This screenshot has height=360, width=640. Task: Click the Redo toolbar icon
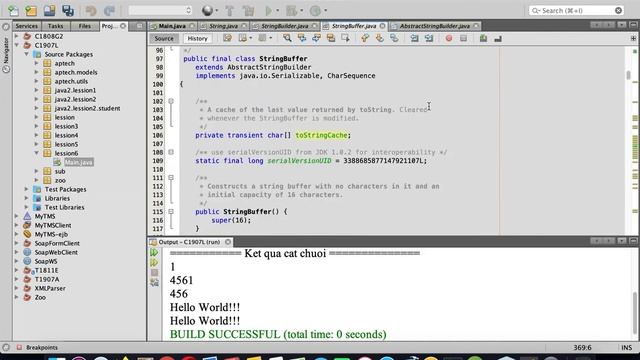[x=109, y=10]
